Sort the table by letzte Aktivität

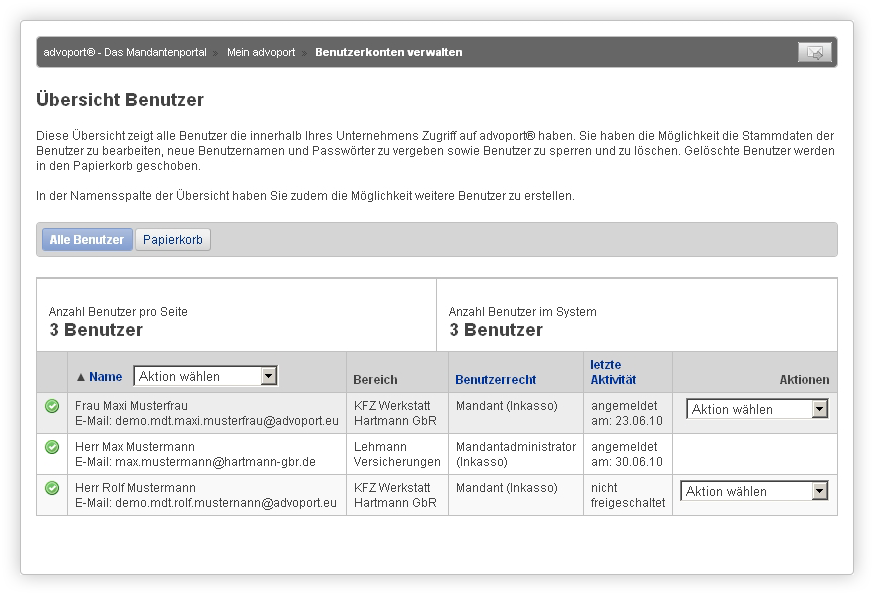click(613, 372)
